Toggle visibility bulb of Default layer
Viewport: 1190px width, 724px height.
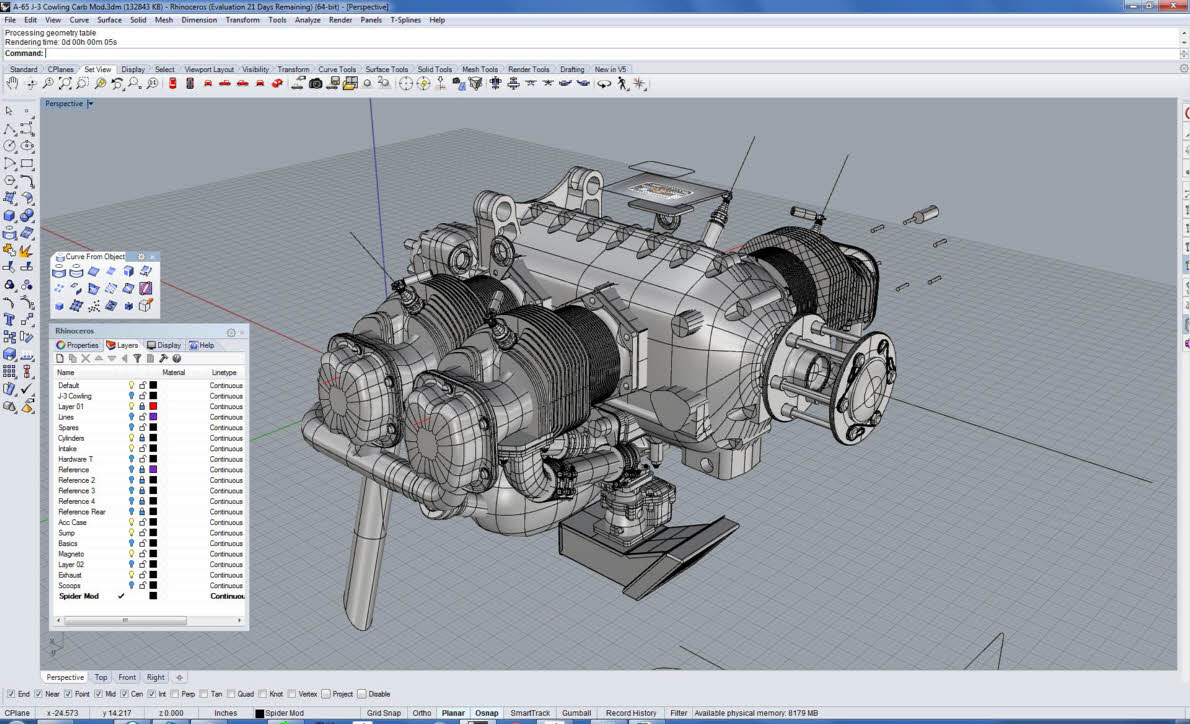point(131,386)
